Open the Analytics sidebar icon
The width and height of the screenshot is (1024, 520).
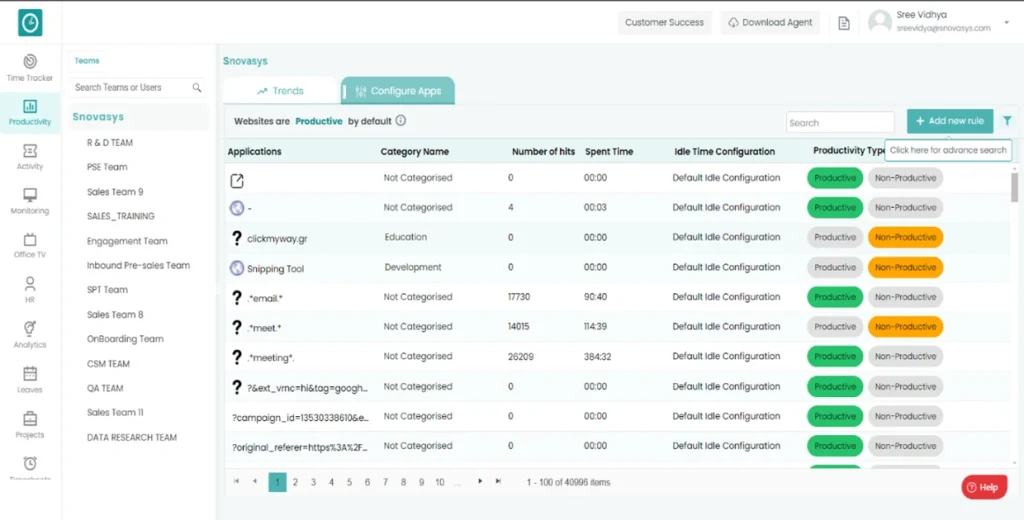[x=30, y=329]
